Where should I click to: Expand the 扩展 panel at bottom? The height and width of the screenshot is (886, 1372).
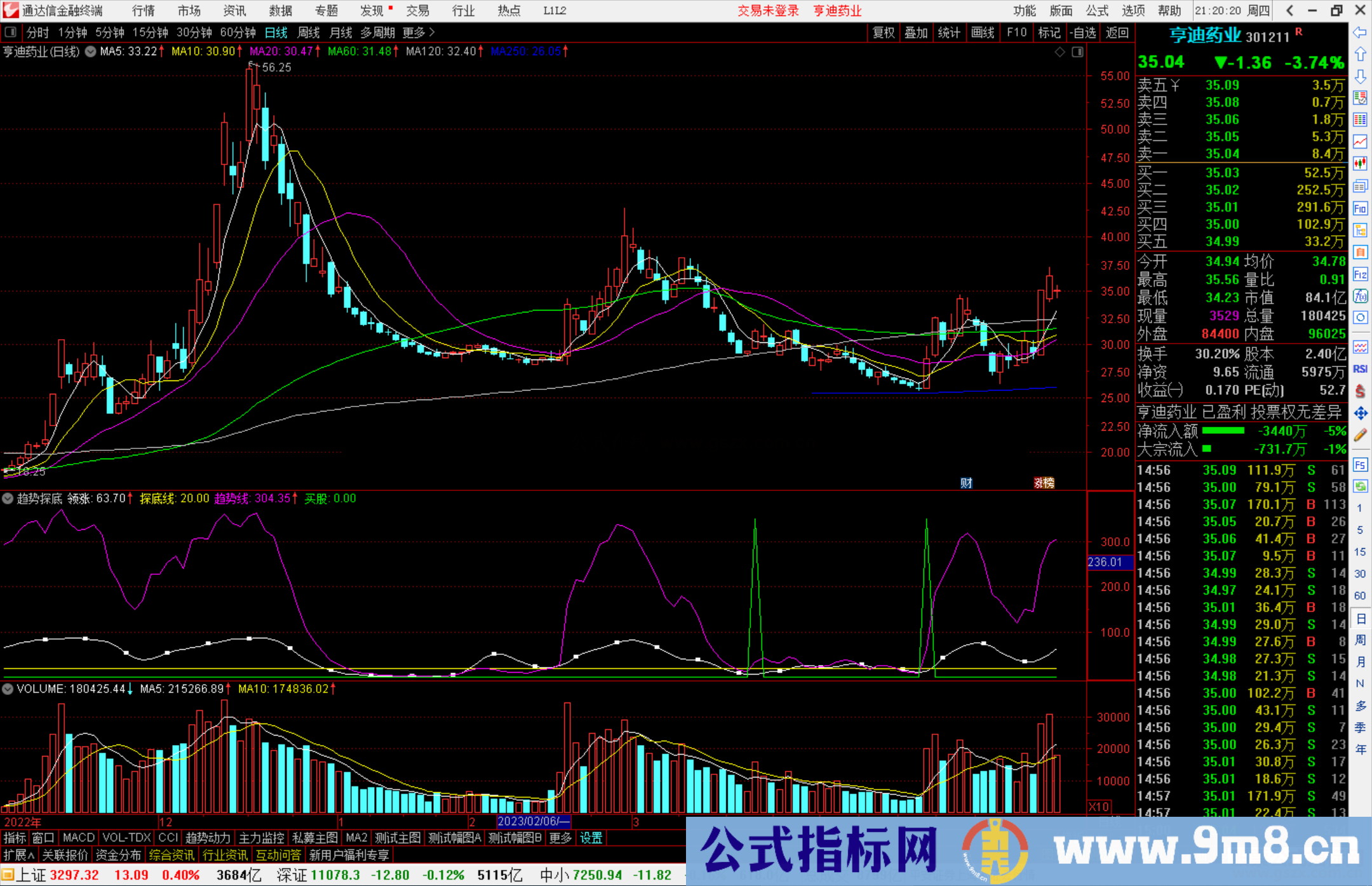19,855
